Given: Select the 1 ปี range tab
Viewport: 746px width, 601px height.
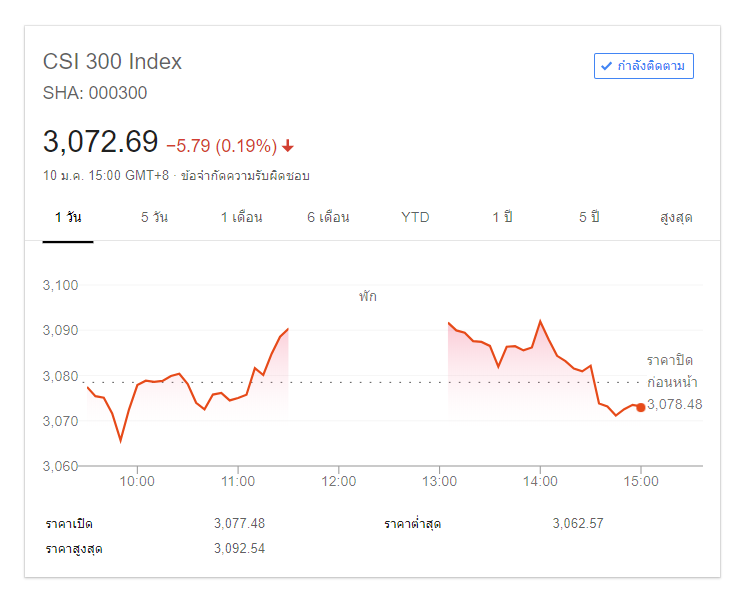Looking at the screenshot, I should pos(502,217).
